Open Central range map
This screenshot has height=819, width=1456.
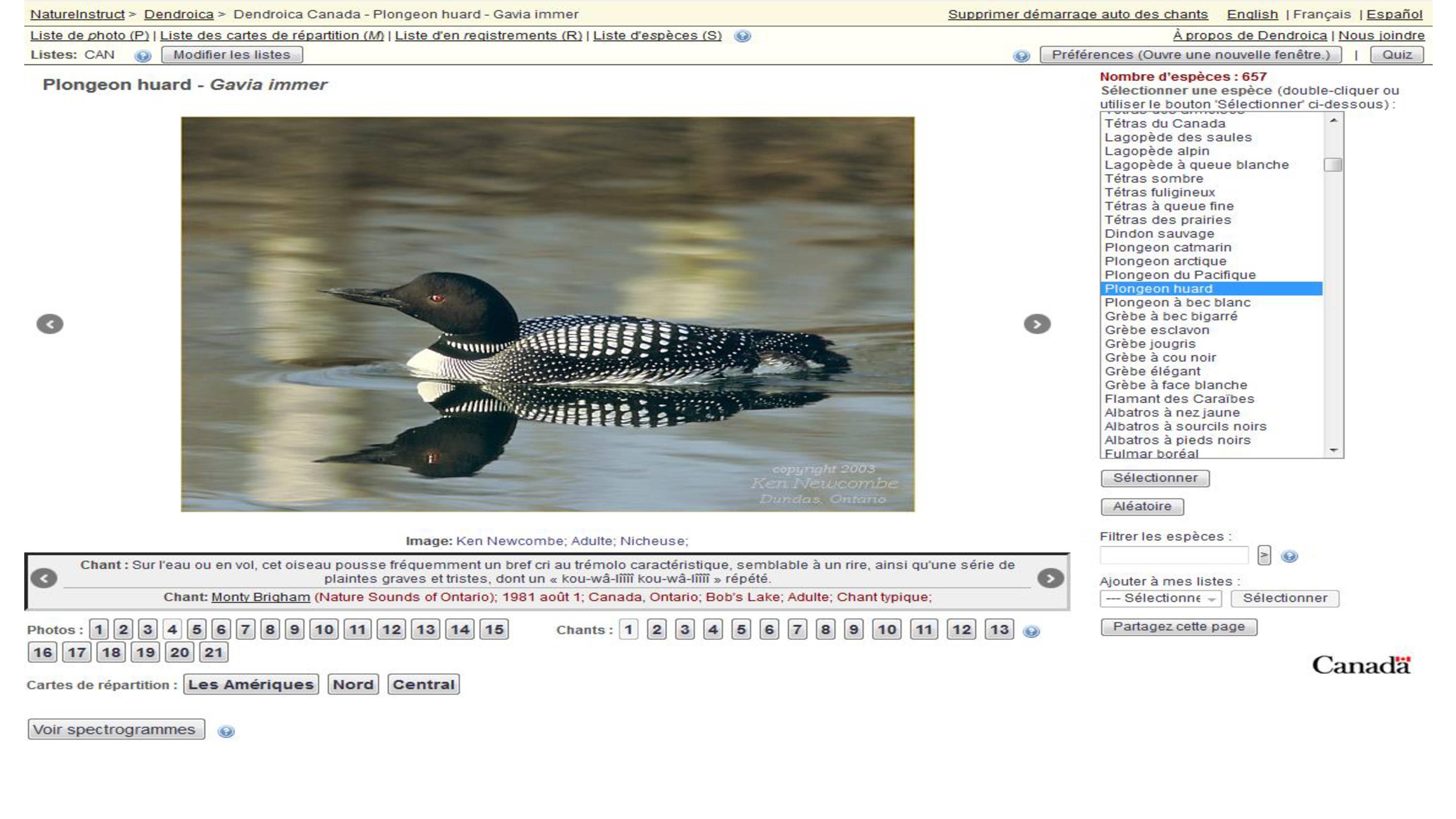point(423,685)
